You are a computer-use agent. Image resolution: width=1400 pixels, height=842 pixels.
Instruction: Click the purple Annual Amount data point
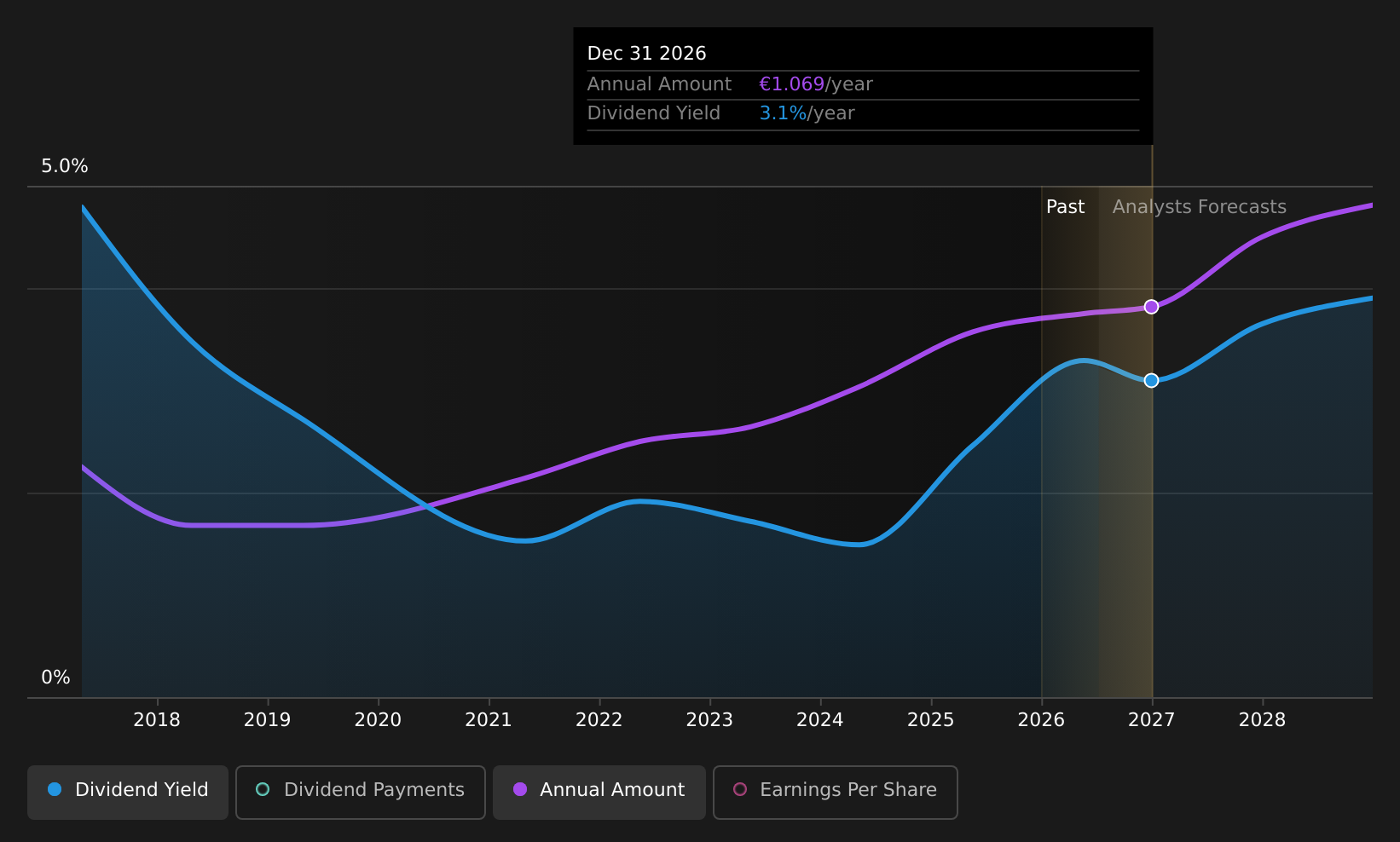[1151, 307]
